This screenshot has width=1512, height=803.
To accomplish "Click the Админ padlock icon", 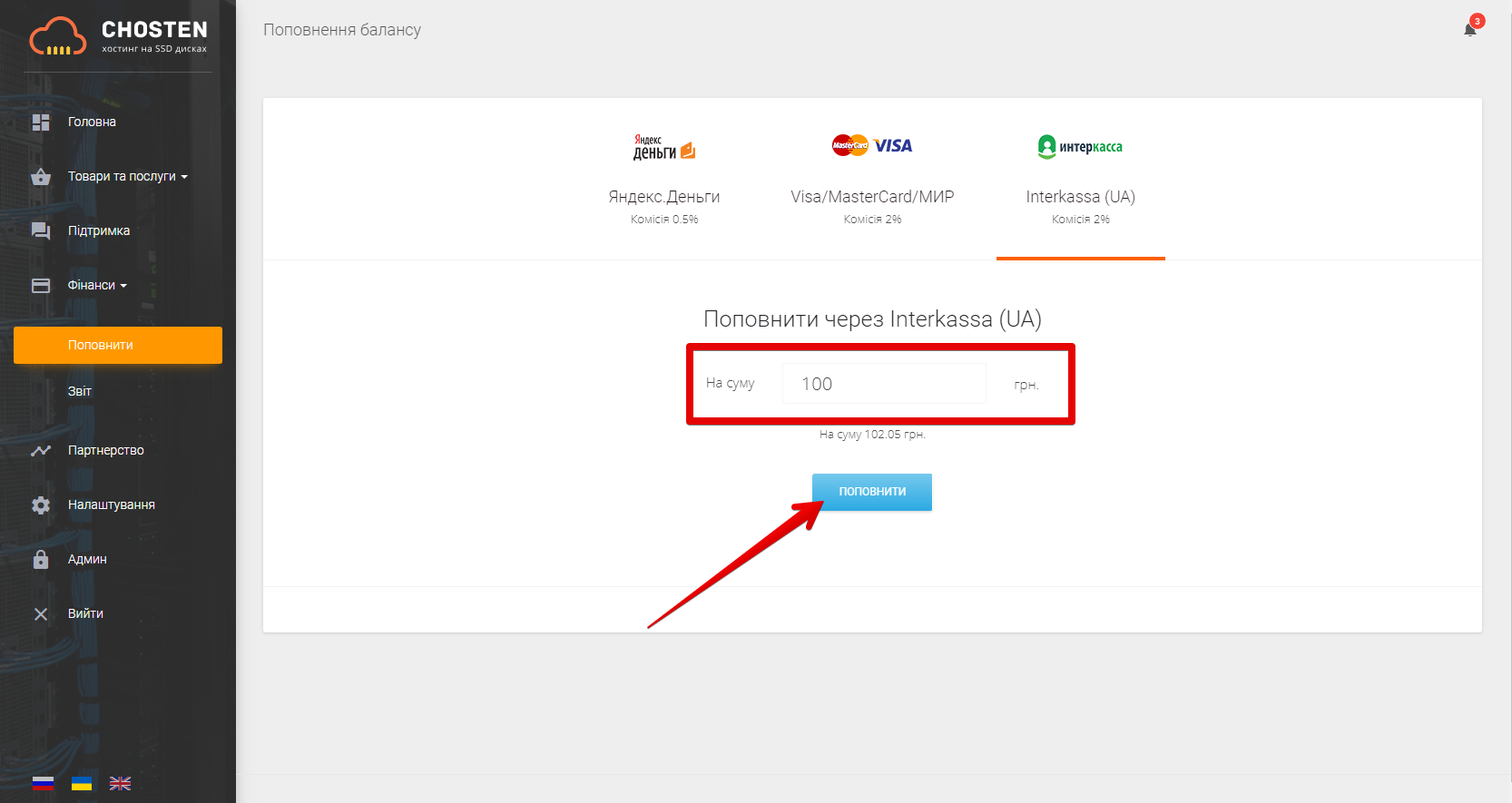I will pyautogui.click(x=41, y=559).
